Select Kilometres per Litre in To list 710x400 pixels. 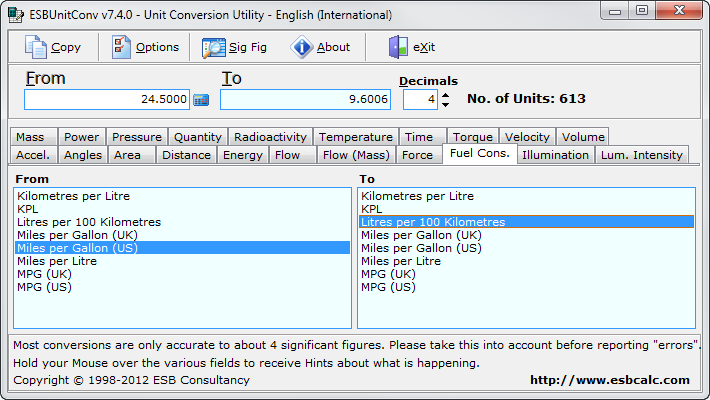coord(527,196)
